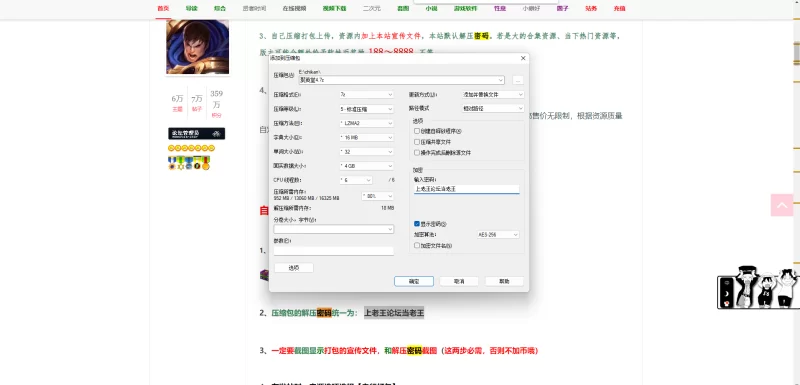Click the grey-highlighted password text 上老王论坛当老王

tap(394, 313)
